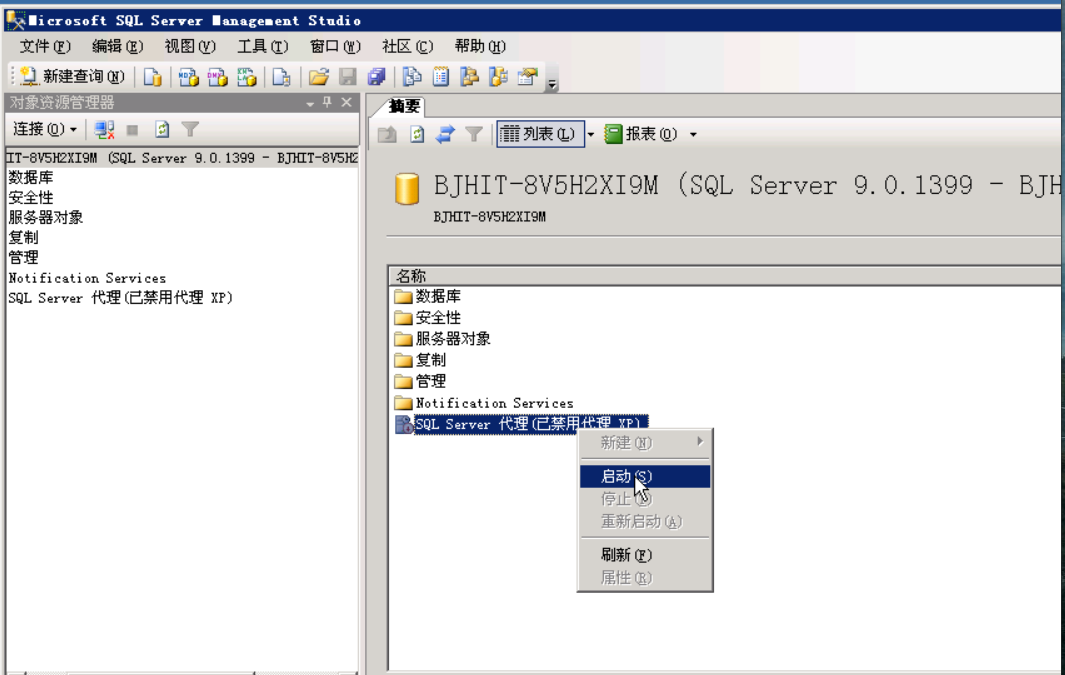Choose 停止(O) in the context menu

point(645,498)
